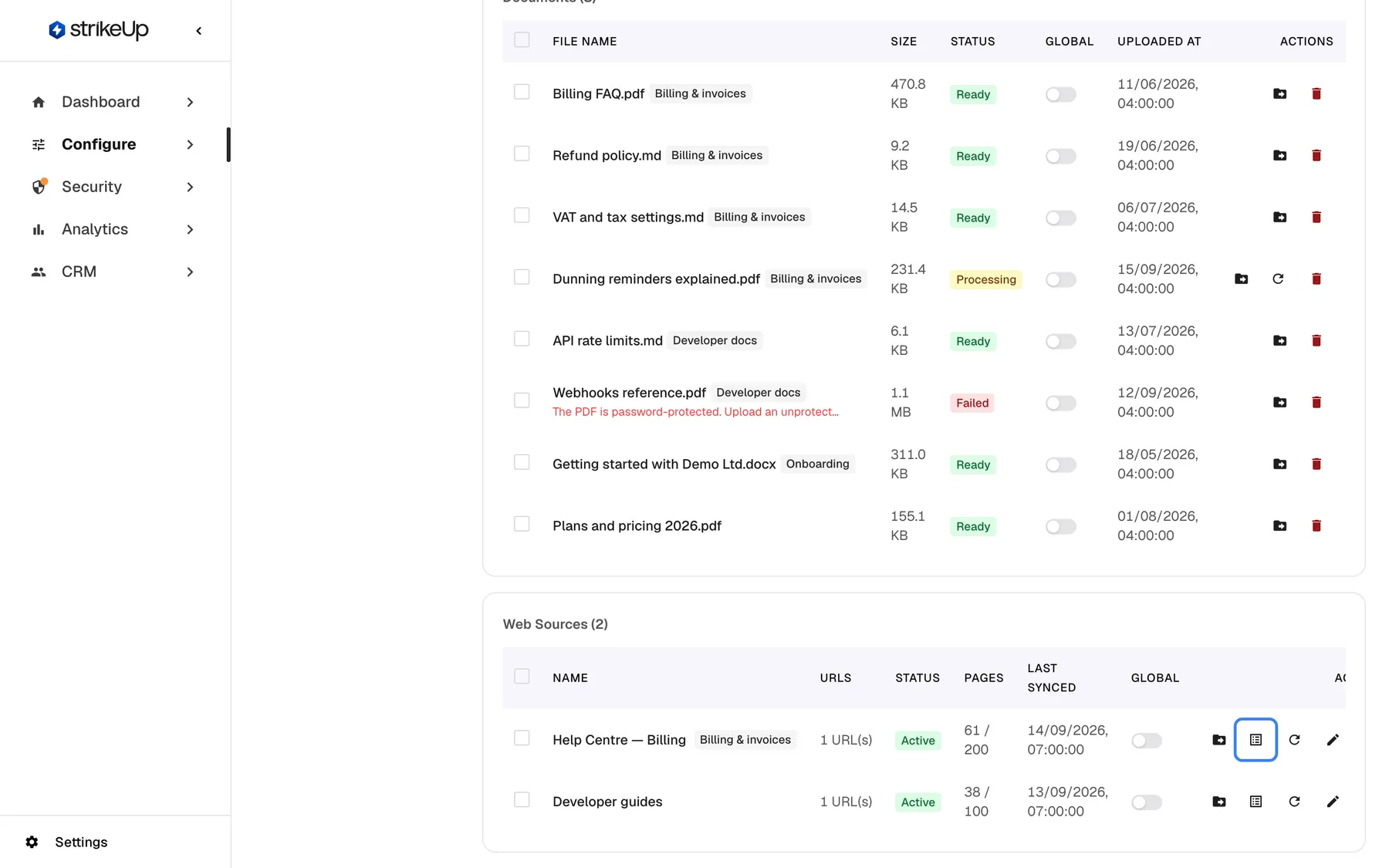Move API rate limits.md to folder

(1279, 340)
